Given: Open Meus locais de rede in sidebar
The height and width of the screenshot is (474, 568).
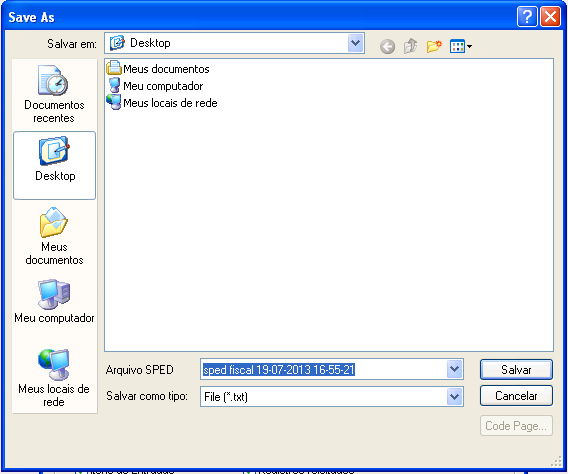Looking at the screenshot, I should coord(54,378).
